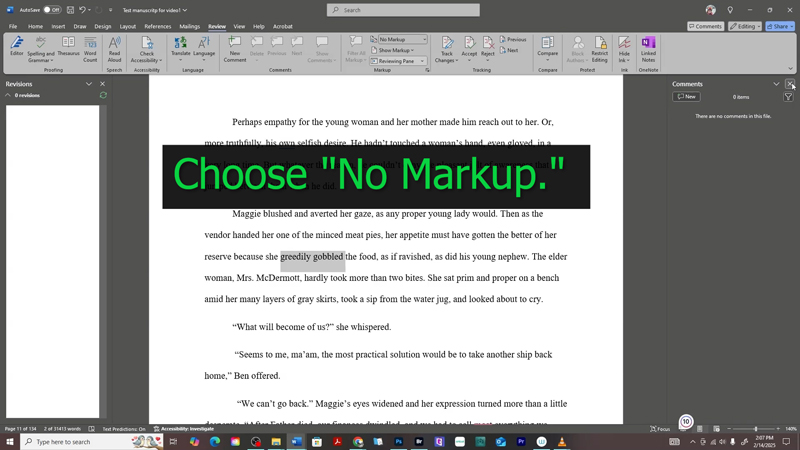Viewport: 800px width, 450px height.
Task: Collapse the revisions summary arrow
Action: tap(8, 95)
